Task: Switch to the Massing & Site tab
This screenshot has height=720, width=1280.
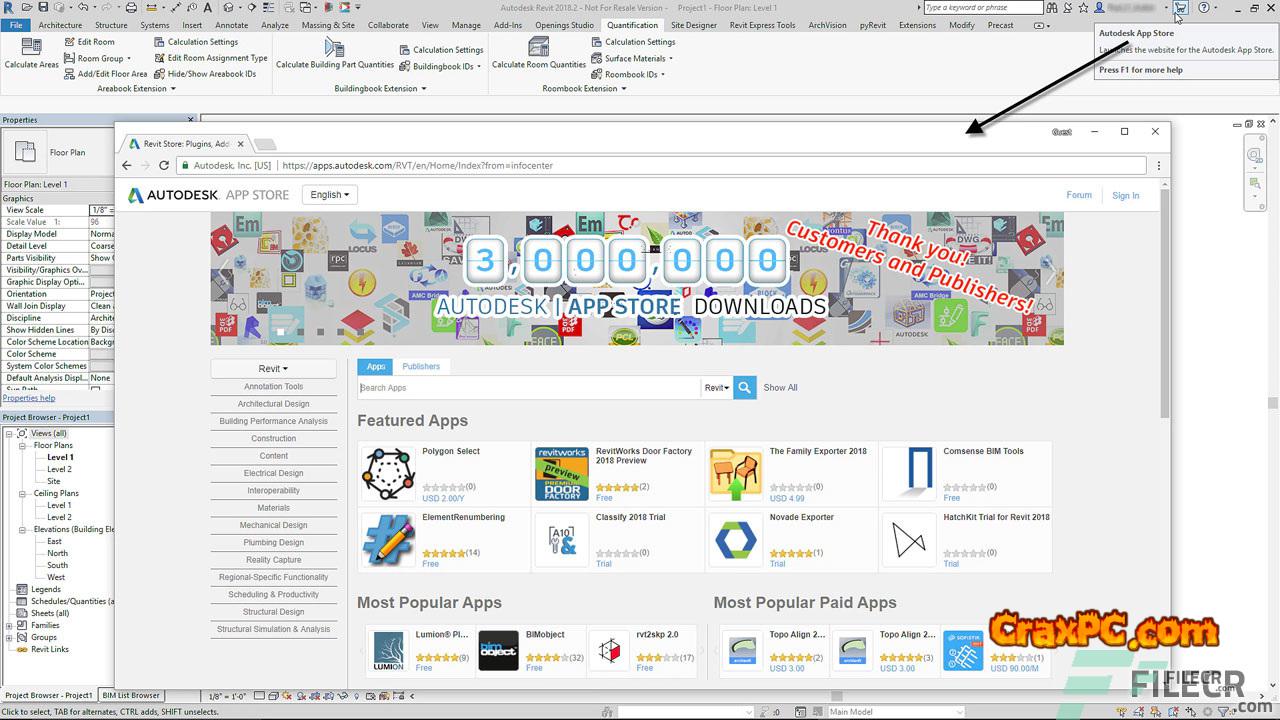Action: click(328, 25)
